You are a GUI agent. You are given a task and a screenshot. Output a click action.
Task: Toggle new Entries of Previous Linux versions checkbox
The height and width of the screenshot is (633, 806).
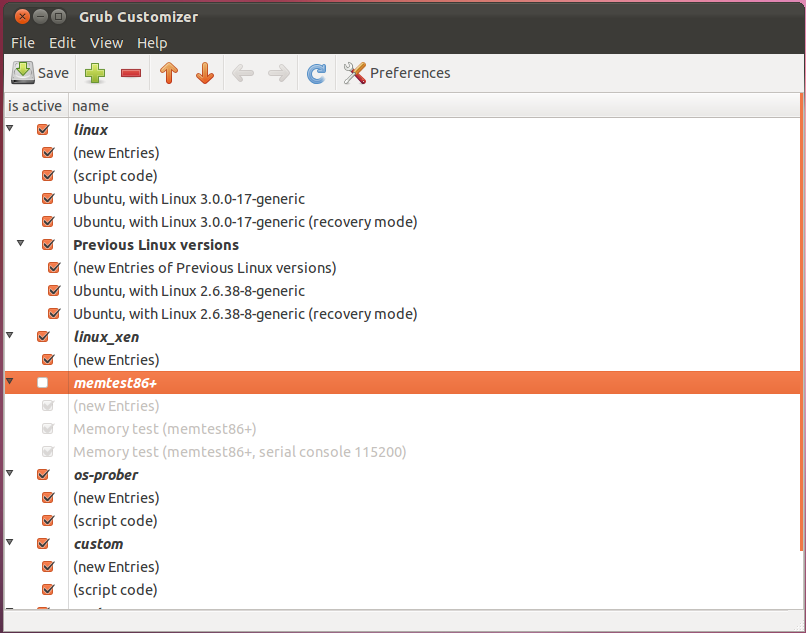pyautogui.click(x=54, y=267)
